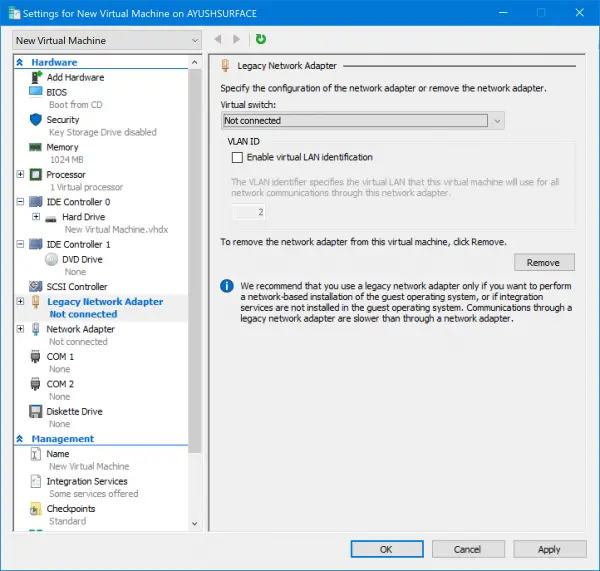Click 'Boot from CD' text

click(x=76, y=105)
